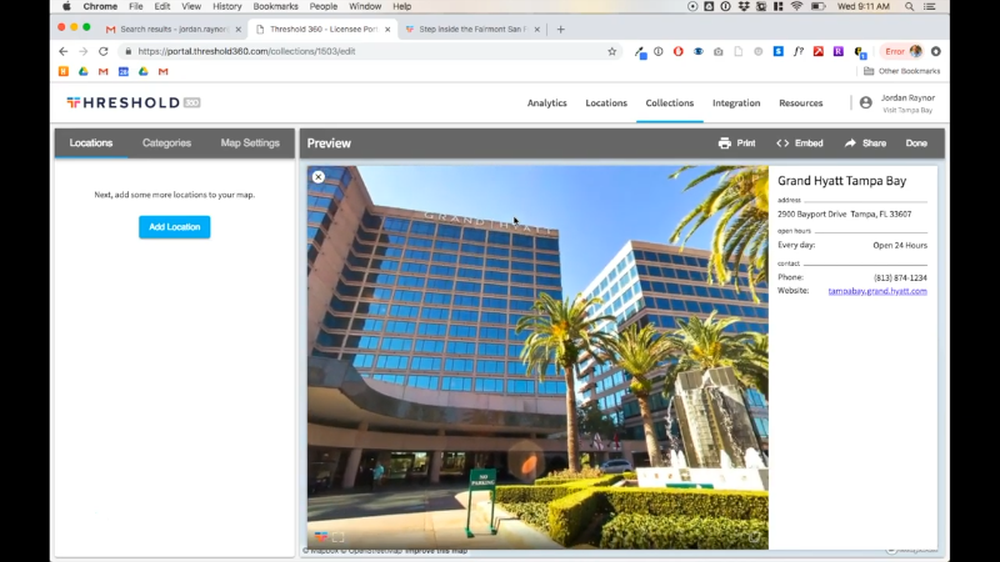
Task: Click the Wi-Fi status icon
Action: pos(797,6)
